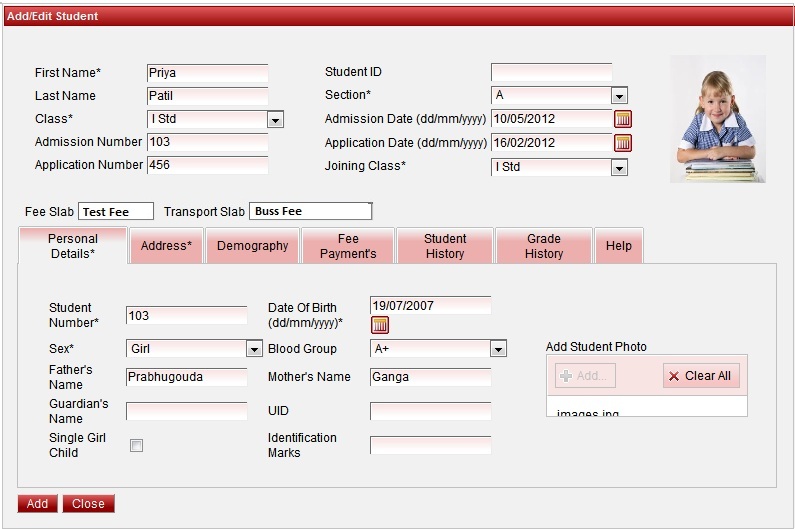
Task: Tick the Single Girl Child checkbox
Action: (x=136, y=446)
